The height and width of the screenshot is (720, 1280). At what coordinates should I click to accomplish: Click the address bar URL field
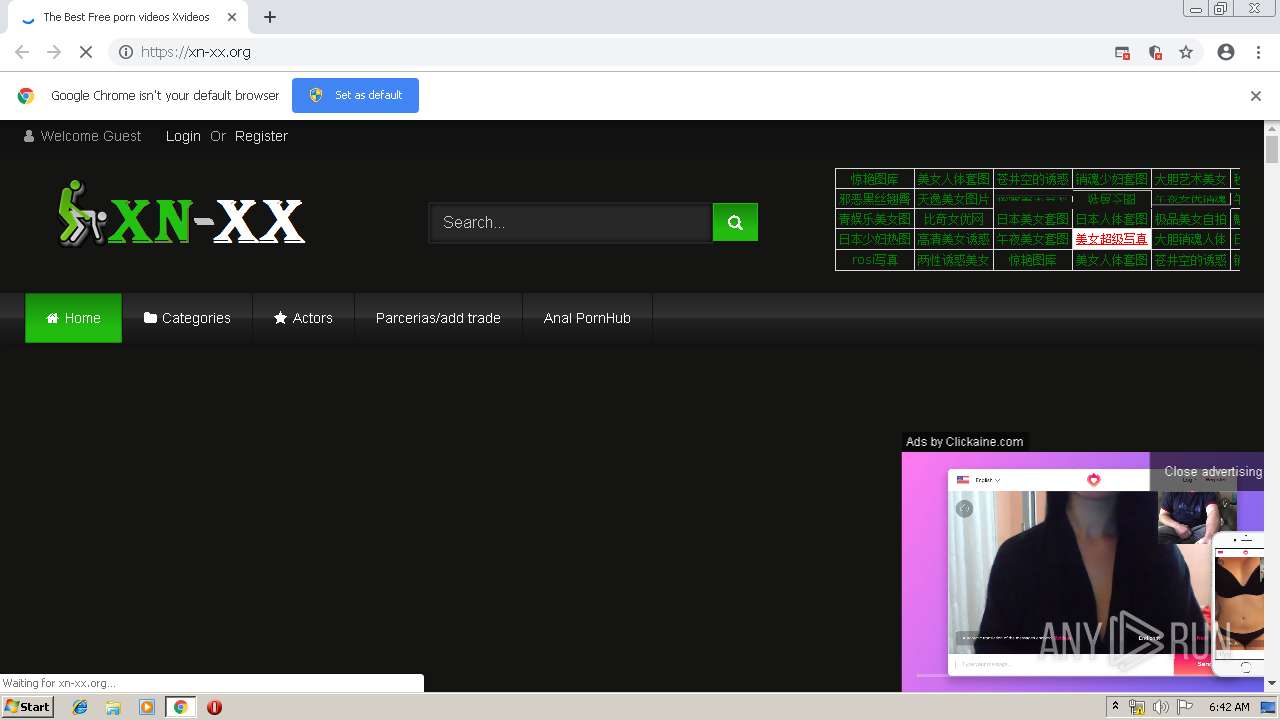pyautogui.click(x=620, y=52)
